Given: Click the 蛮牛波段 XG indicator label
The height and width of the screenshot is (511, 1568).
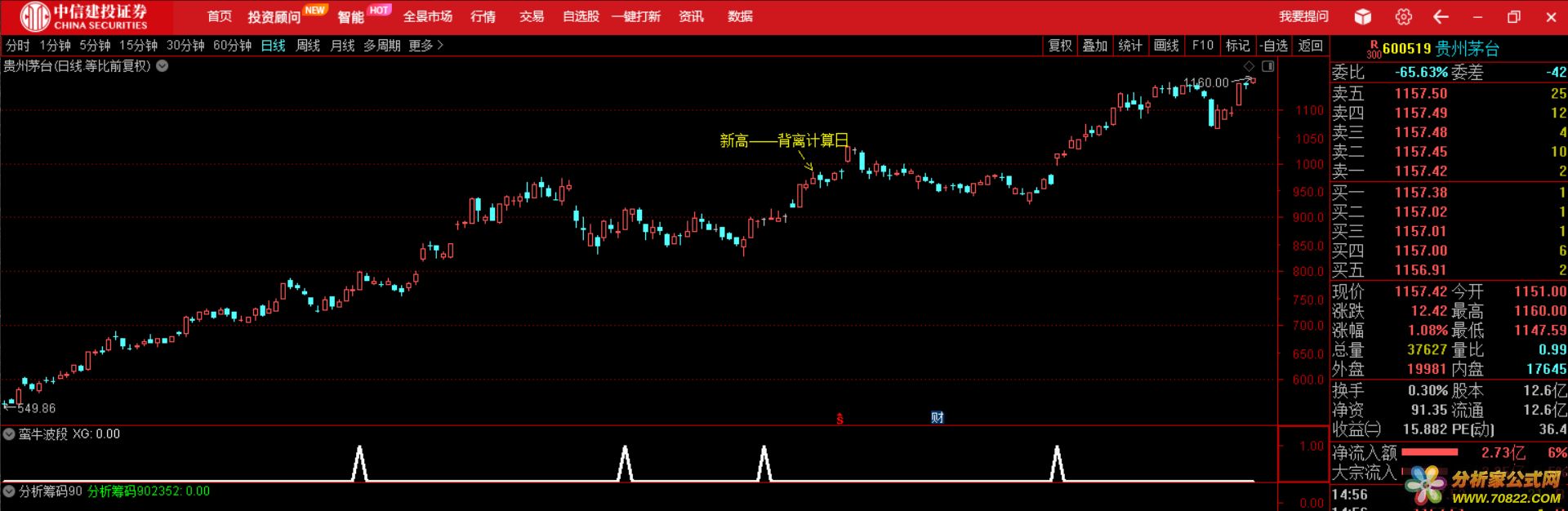Looking at the screenshot, I should pos(69,434).
